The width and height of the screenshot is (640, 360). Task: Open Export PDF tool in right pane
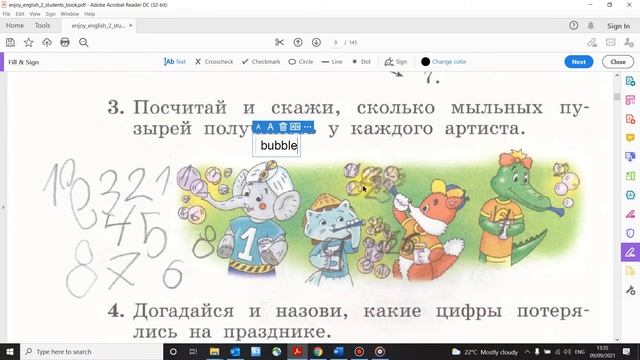pyautogui.click(x=630, y=81)
